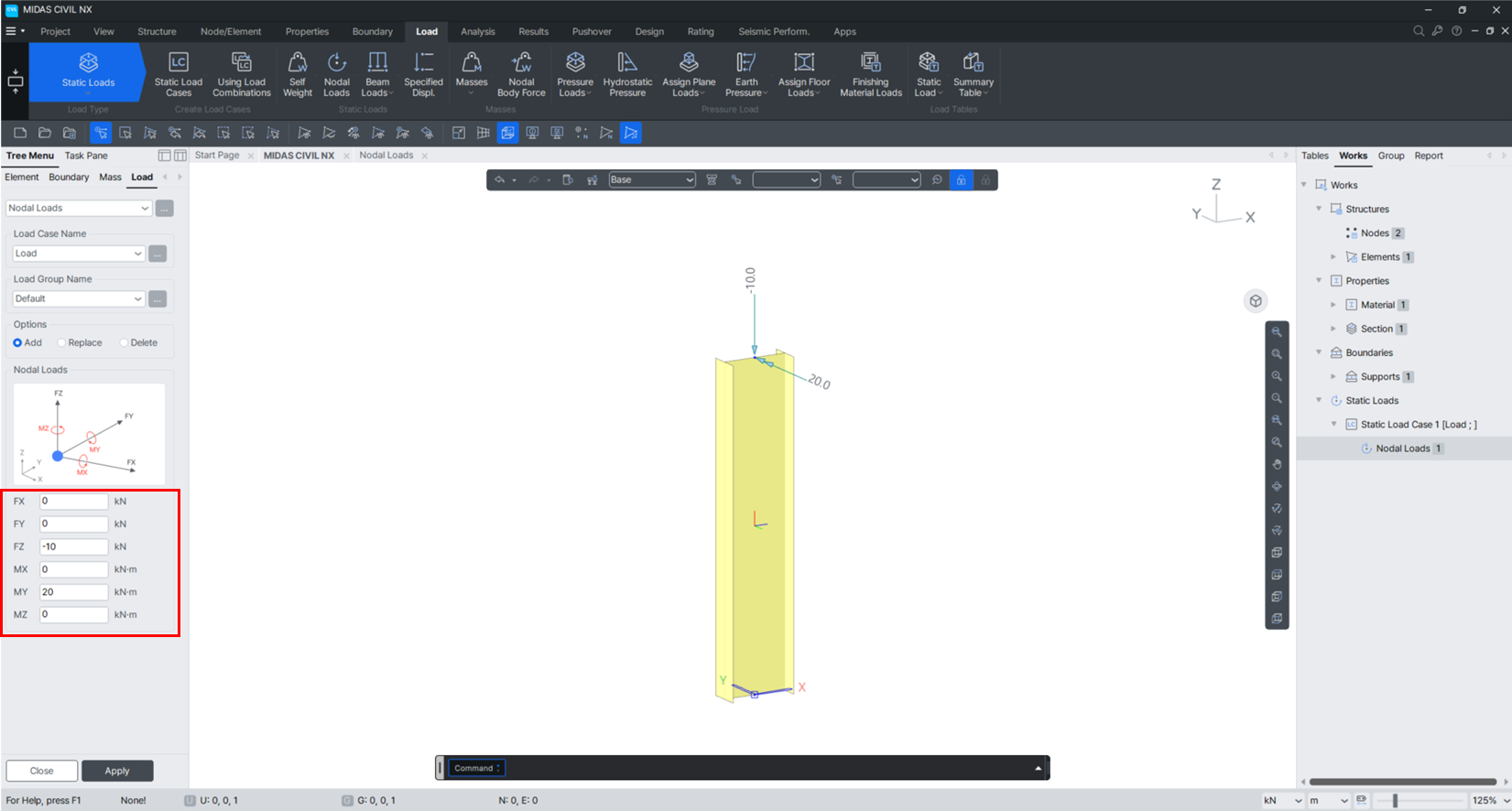Open the Results ribbon tab
Viewport: 1512px width, 811px height.
[534, 31]
